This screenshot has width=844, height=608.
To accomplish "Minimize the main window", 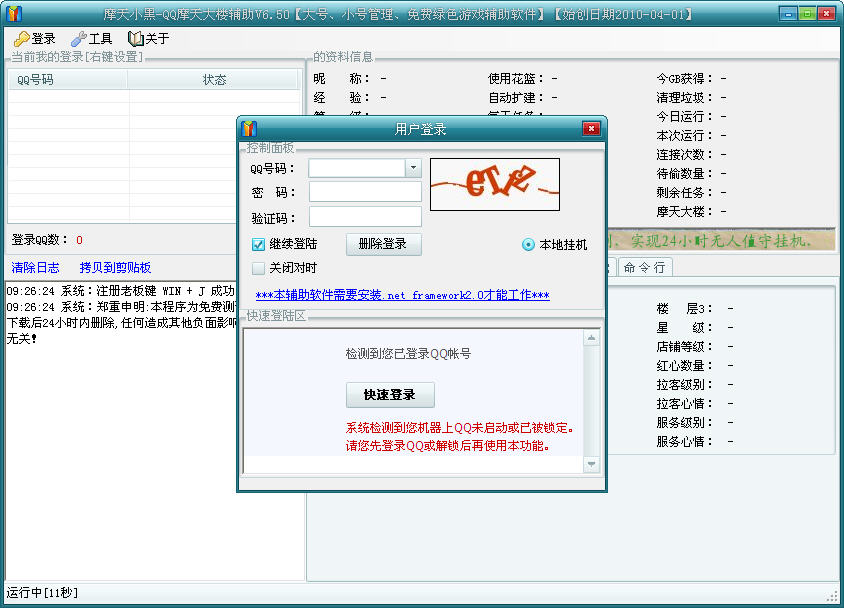I will click(x=788, y=14).
